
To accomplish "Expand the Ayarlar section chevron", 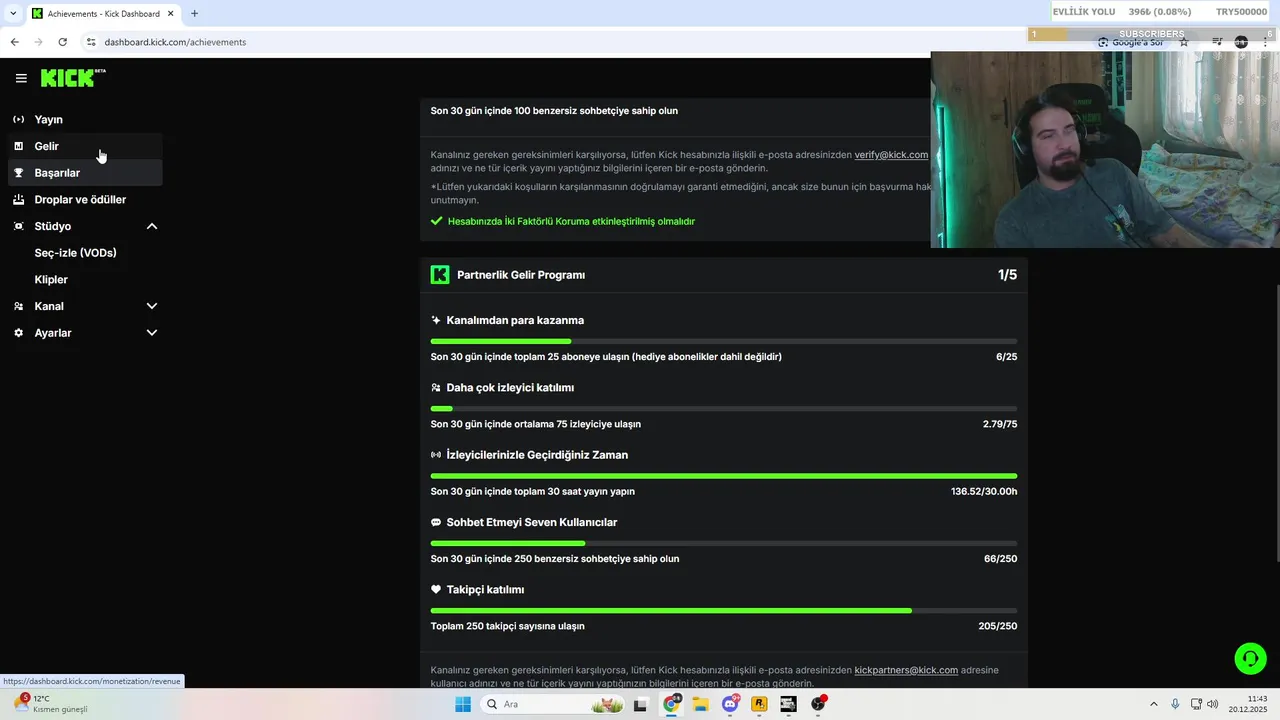I will 152,333.
